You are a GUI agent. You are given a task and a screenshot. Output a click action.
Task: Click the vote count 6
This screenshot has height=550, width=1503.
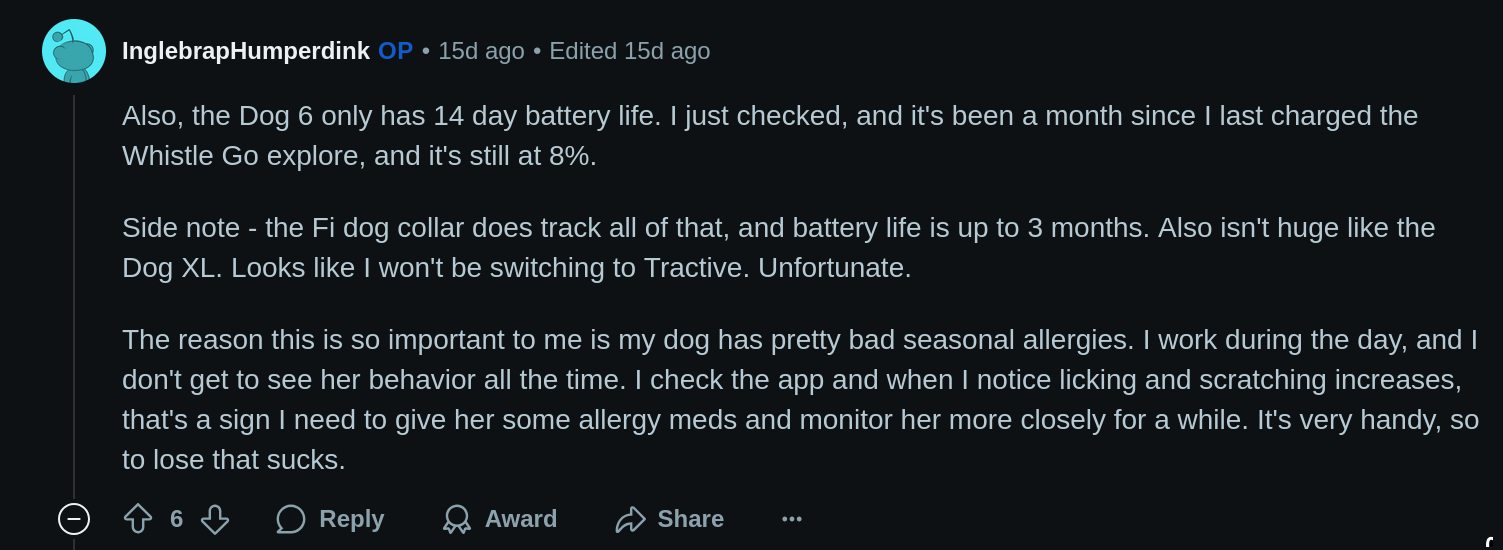click(176, 519)
